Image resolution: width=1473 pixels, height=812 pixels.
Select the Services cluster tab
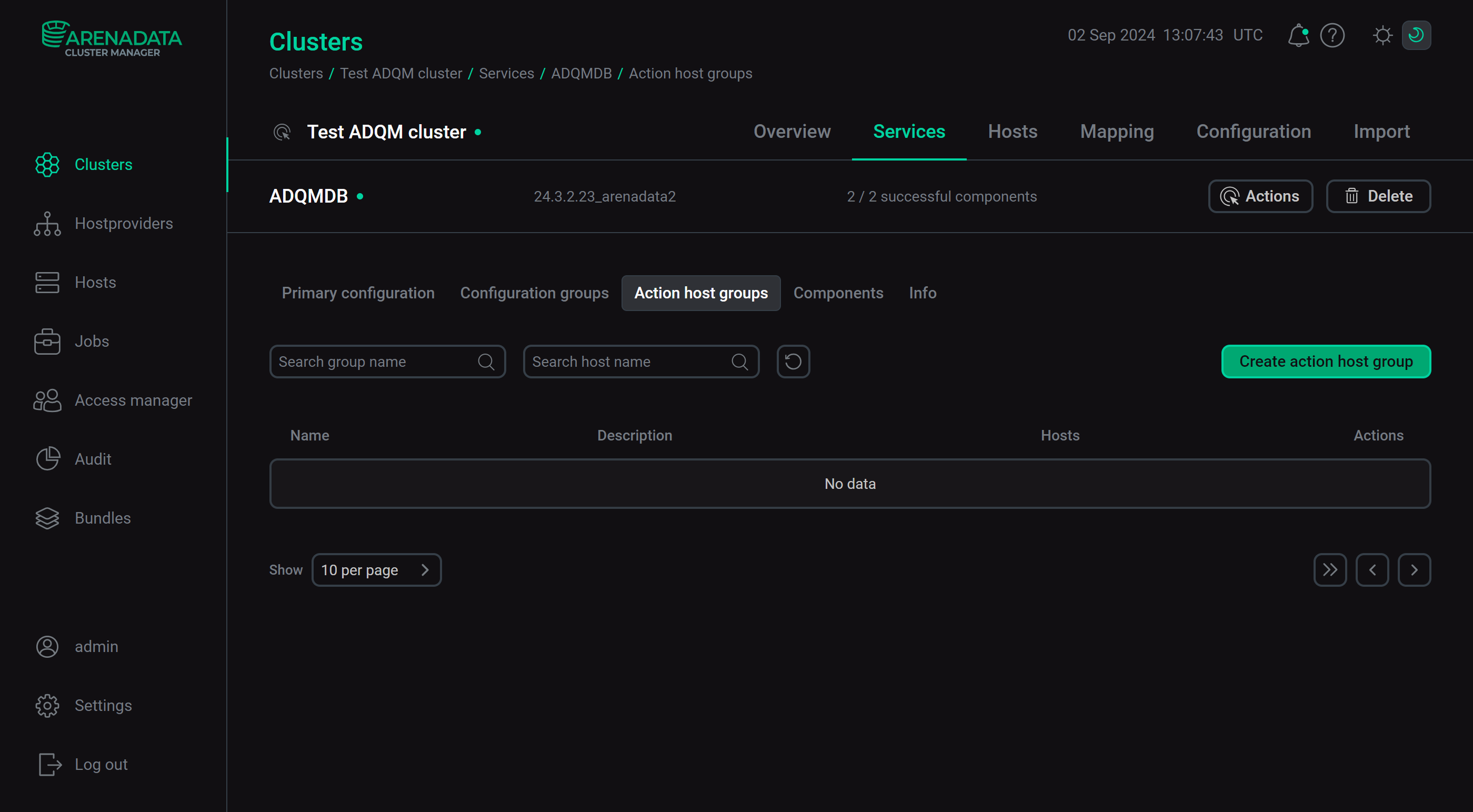(x=909, y=132)
